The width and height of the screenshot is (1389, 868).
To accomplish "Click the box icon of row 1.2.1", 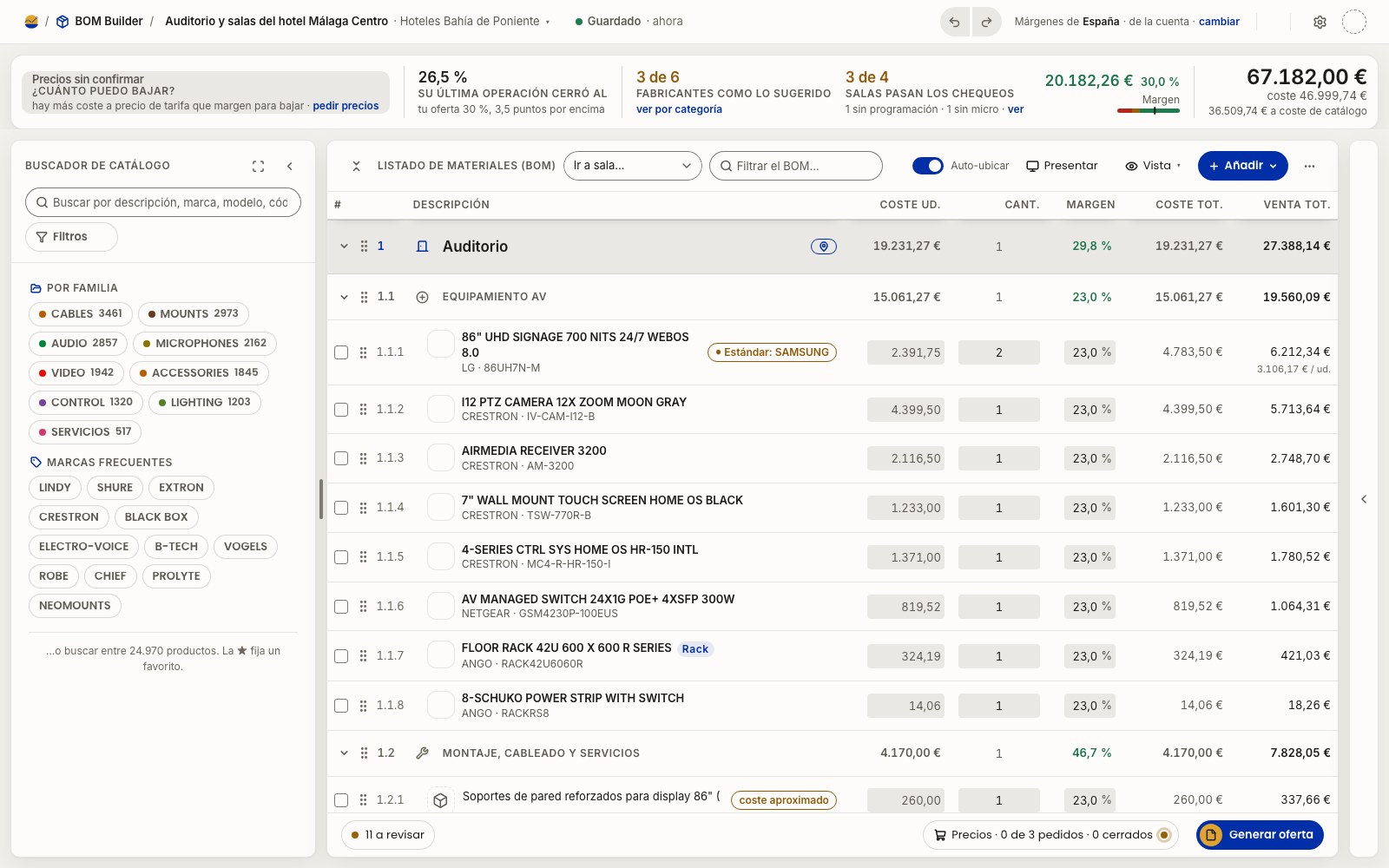I will 441,800.
